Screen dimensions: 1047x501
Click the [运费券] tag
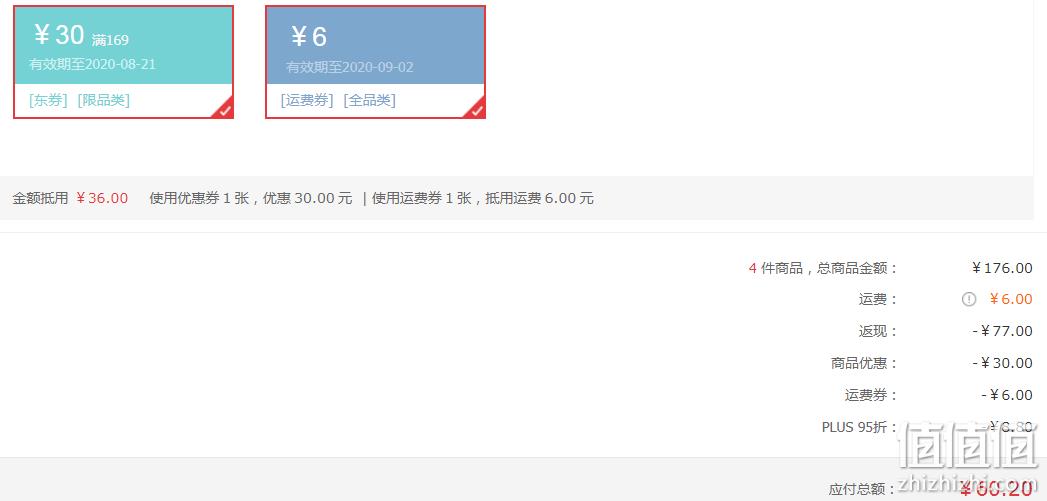point(307,100)
